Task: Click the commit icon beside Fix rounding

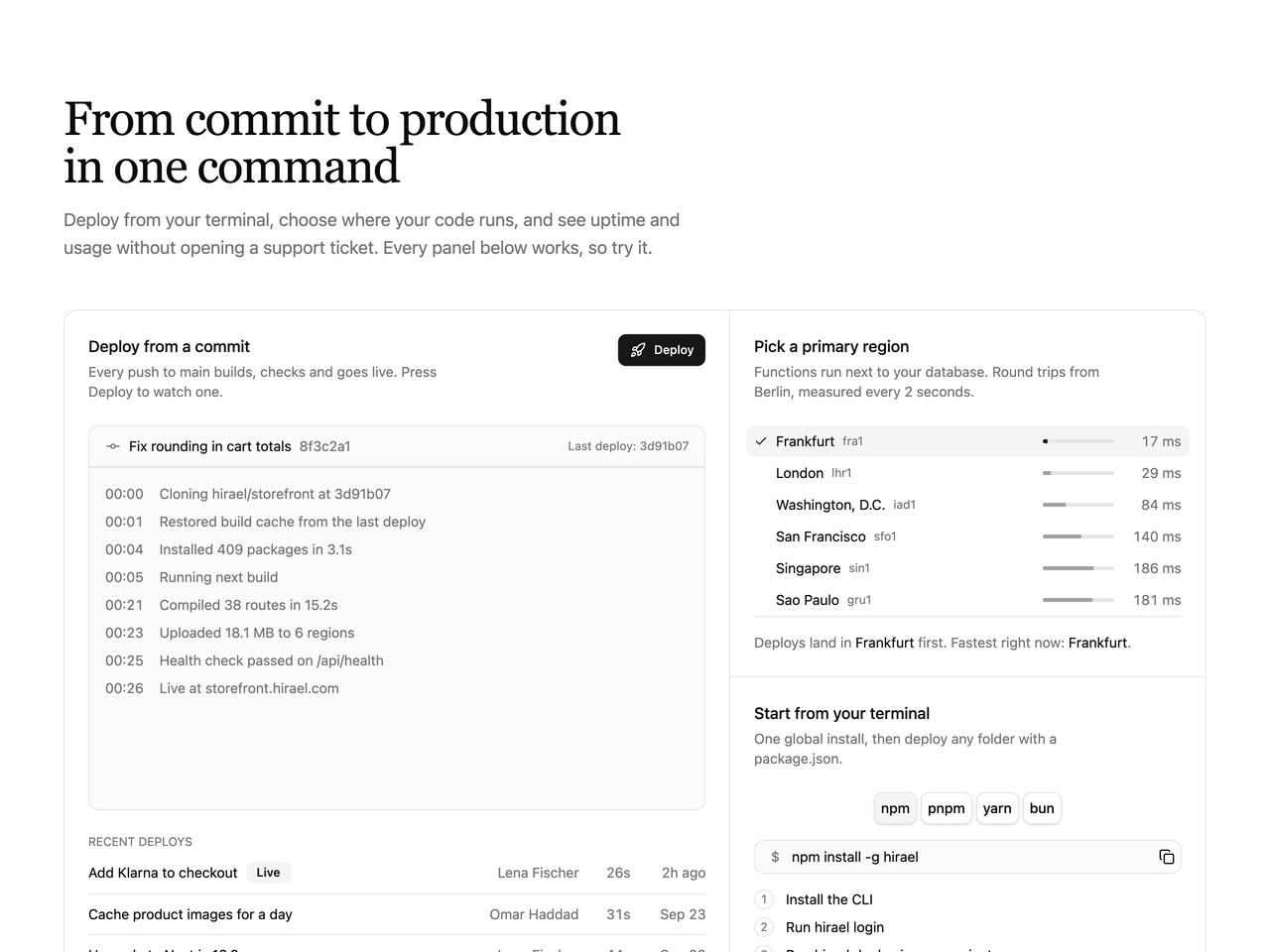Action: tap(113, 446)
